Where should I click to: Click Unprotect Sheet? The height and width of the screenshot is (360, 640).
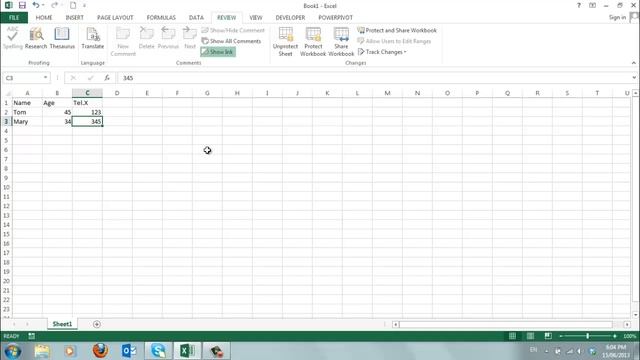pyautogui.click(x=285, y=41)
